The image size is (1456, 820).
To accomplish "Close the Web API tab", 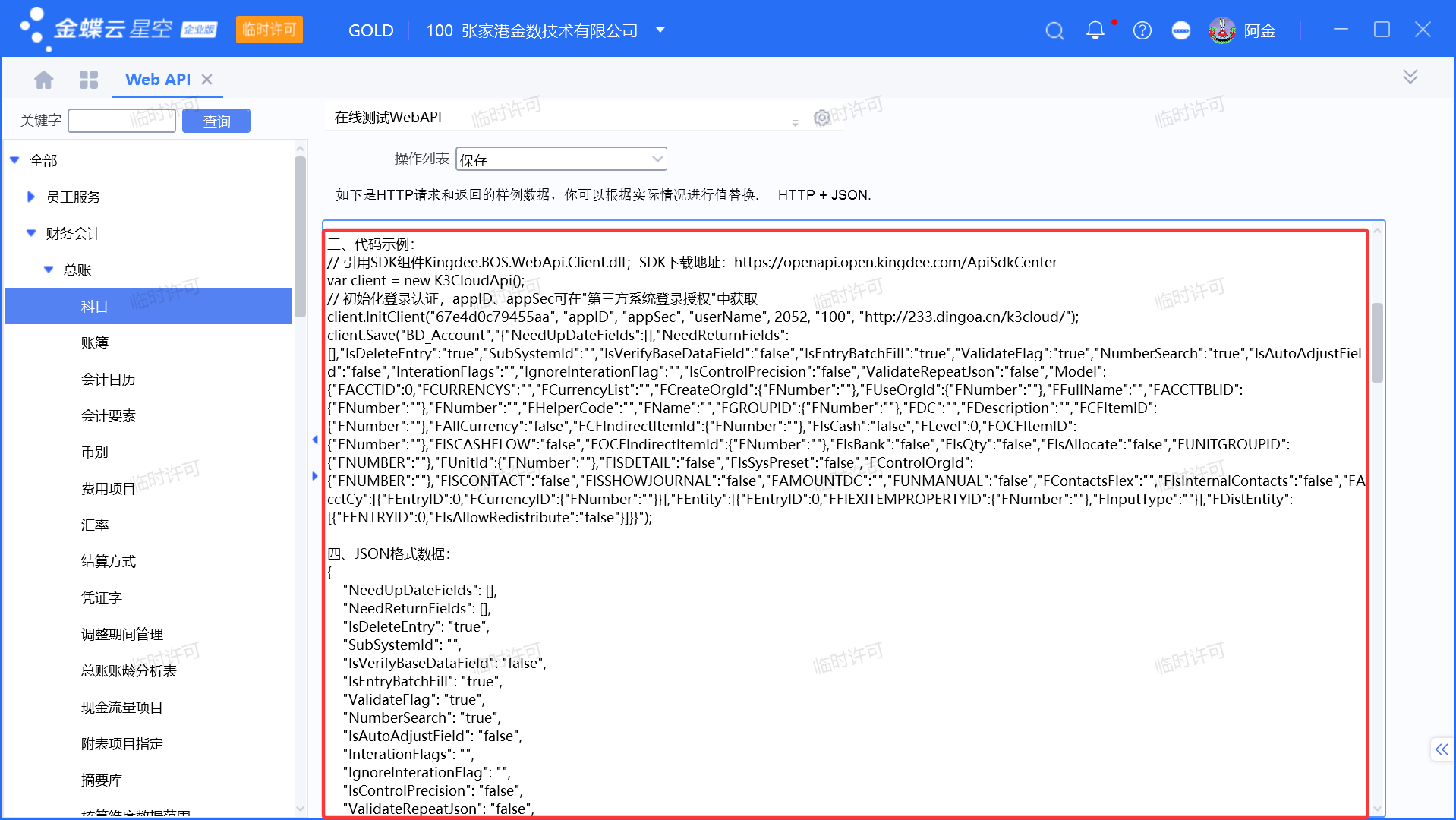I will coord(207,79).
